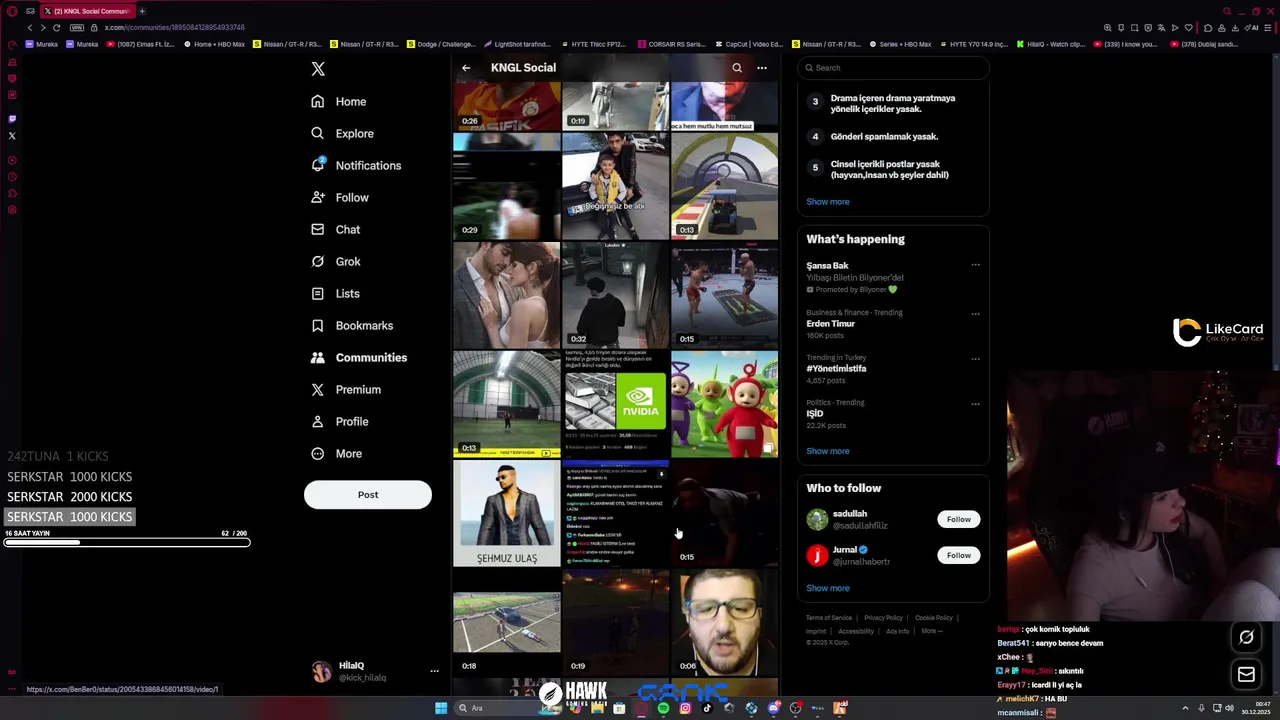Open the sadullah profile avatar
Screen dimensions: 1280x720
817,519
